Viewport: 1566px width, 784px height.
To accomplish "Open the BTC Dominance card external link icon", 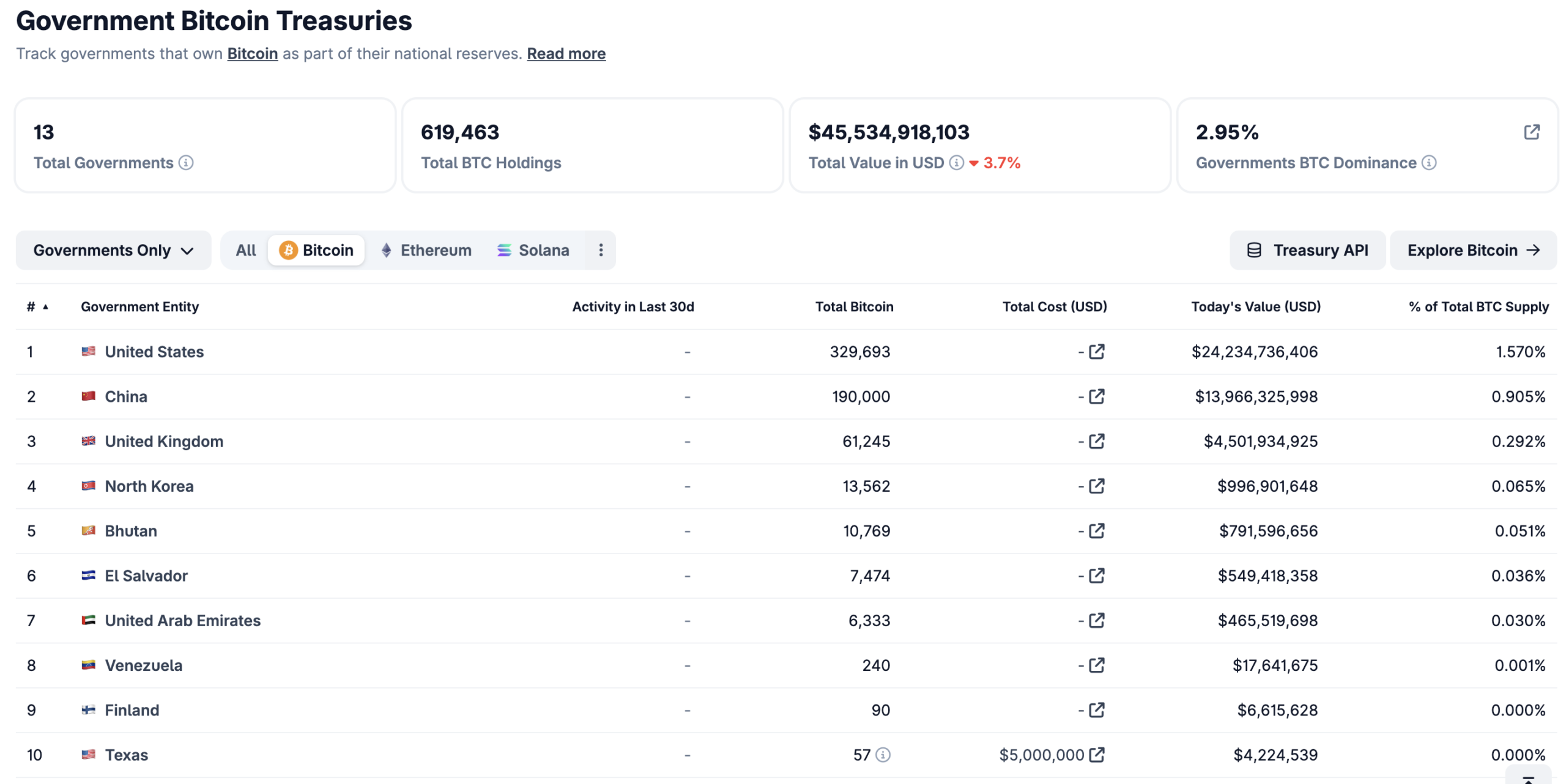I will (x=1531, y=132).
